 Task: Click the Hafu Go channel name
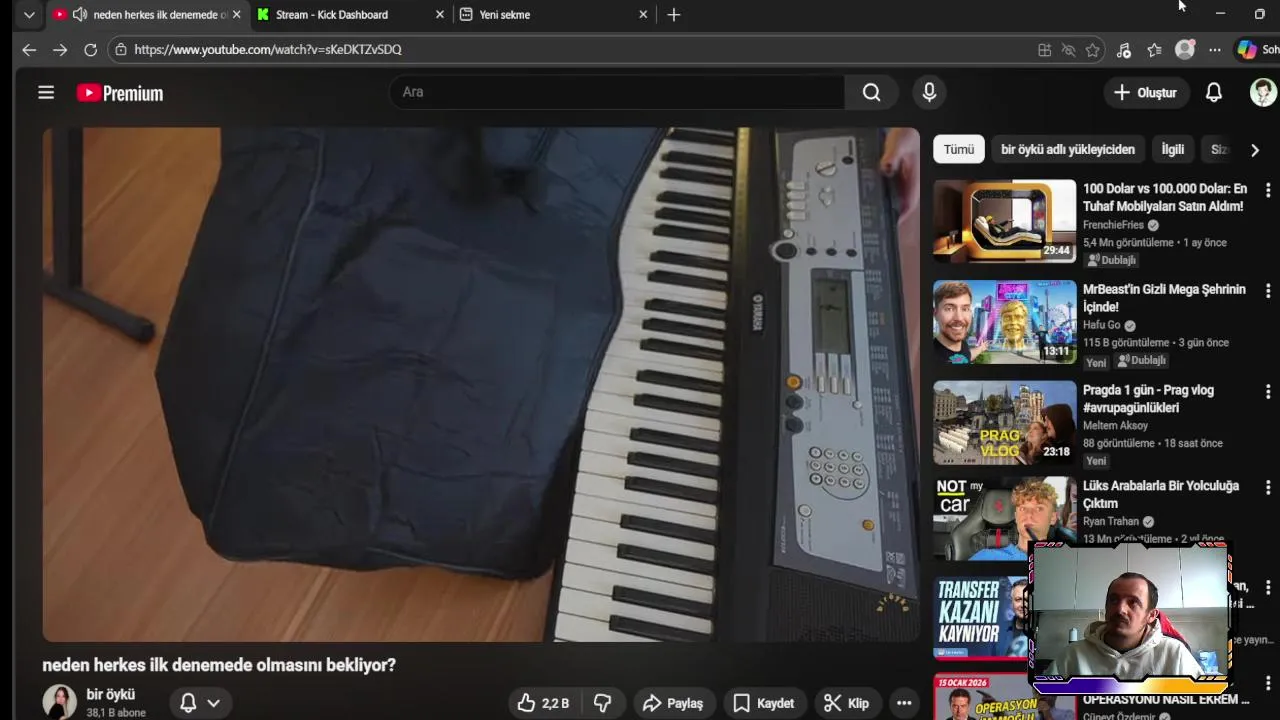pos(1101,325)
